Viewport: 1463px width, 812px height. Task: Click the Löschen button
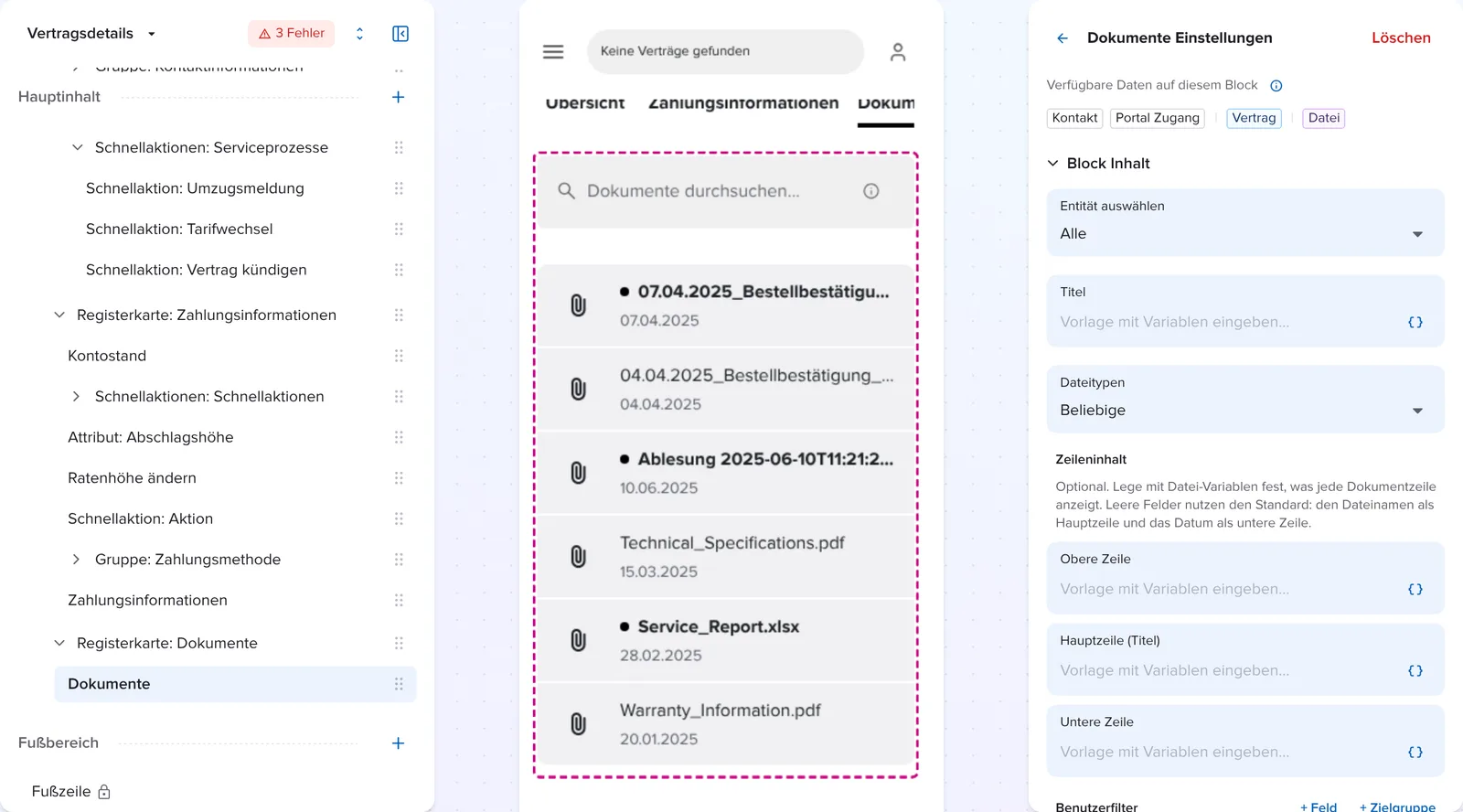coord(1401,38)
